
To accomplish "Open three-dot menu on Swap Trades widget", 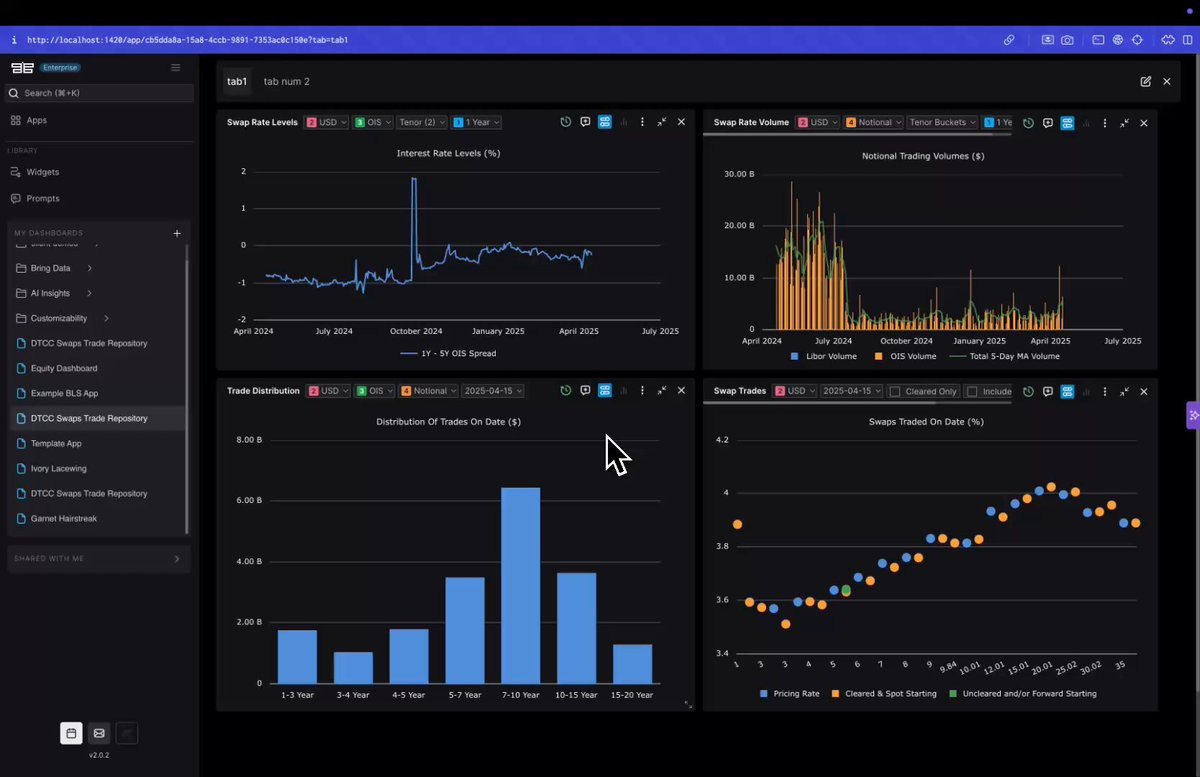I will pos(1106,392).
